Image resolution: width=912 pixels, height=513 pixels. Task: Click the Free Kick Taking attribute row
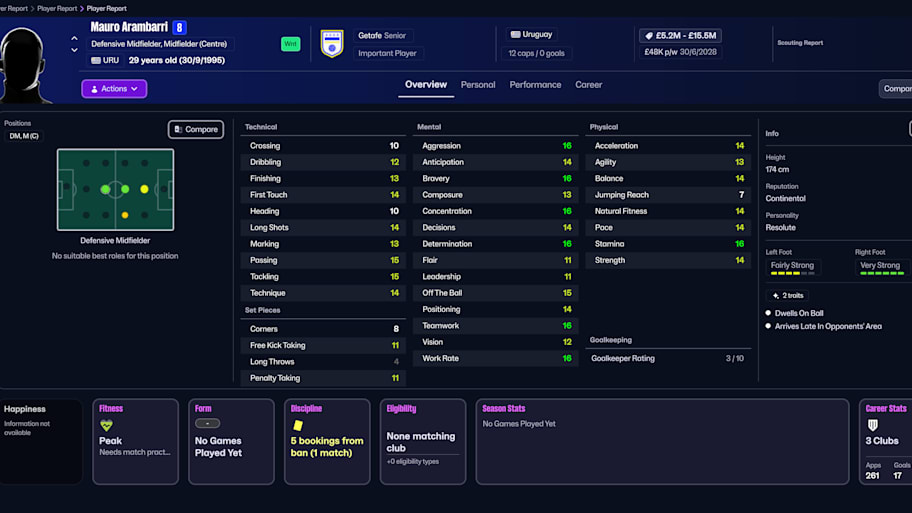click(x=323, y=345)
